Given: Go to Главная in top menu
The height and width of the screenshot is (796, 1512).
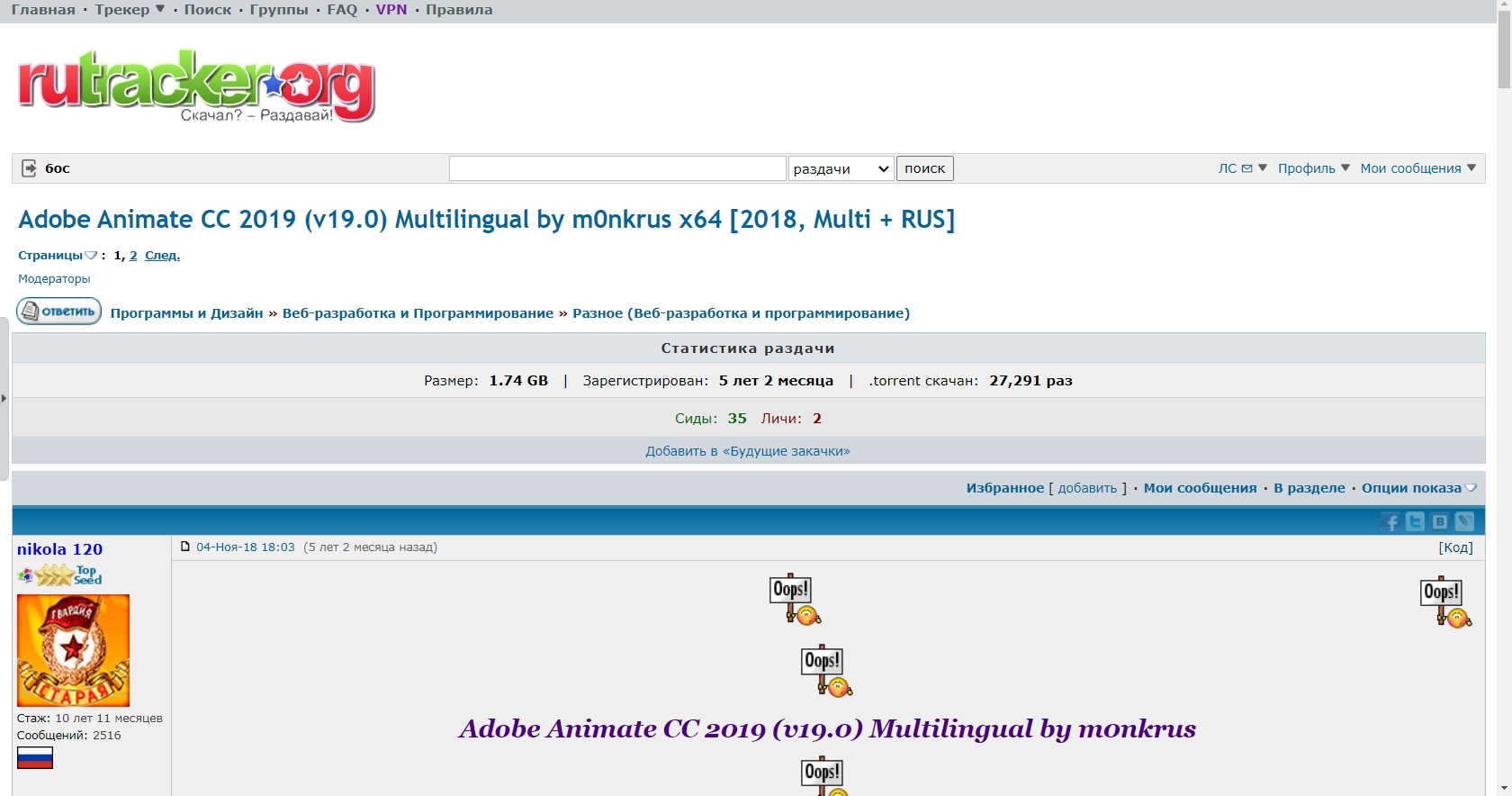Looking at the screenshot, I should (x=43, y=10).
